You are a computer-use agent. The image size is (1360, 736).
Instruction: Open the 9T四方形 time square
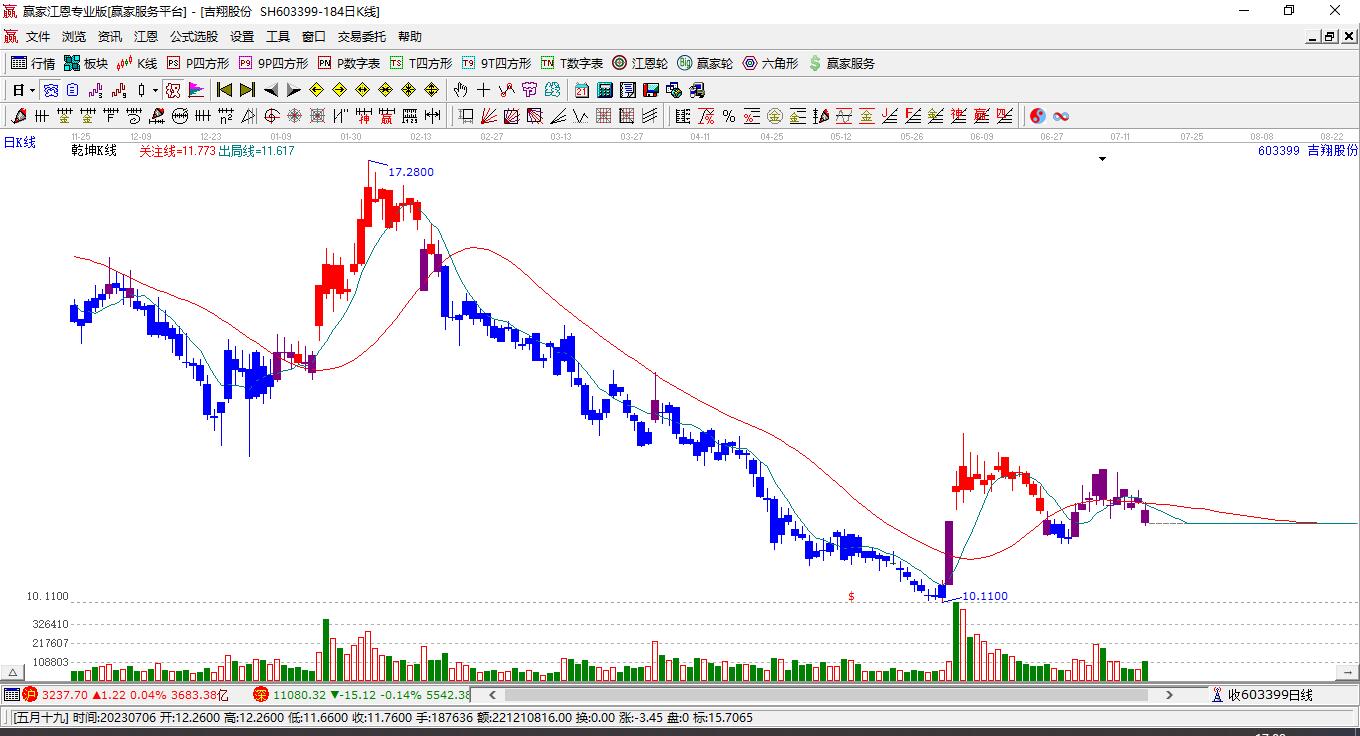496,63
